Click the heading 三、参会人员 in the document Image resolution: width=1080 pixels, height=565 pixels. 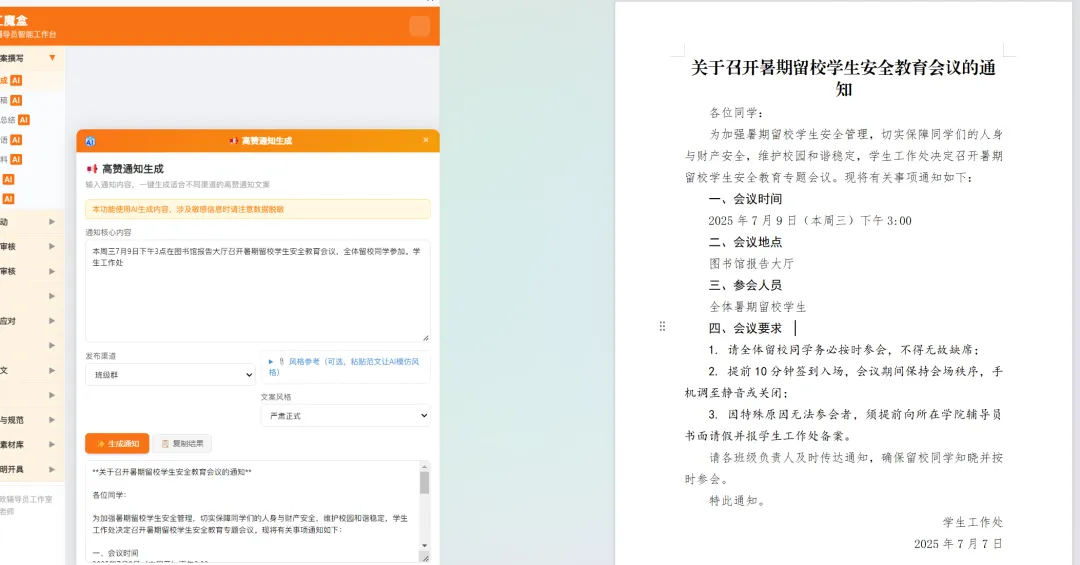click(745, 285)
